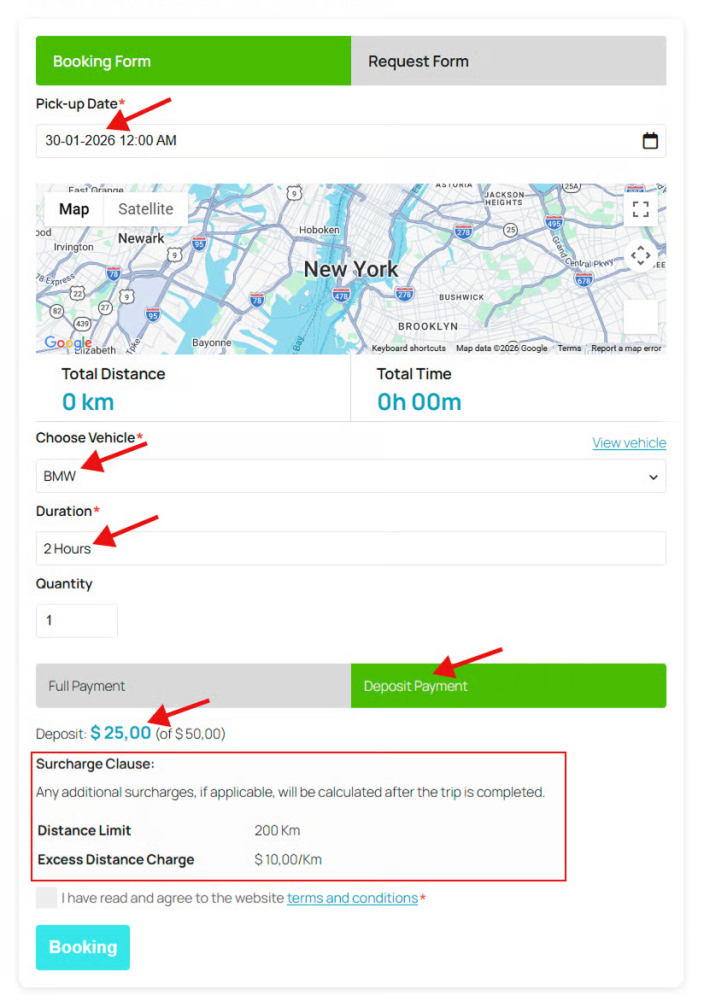
Task: Click the map camera pan control
Action: (640, 256)
